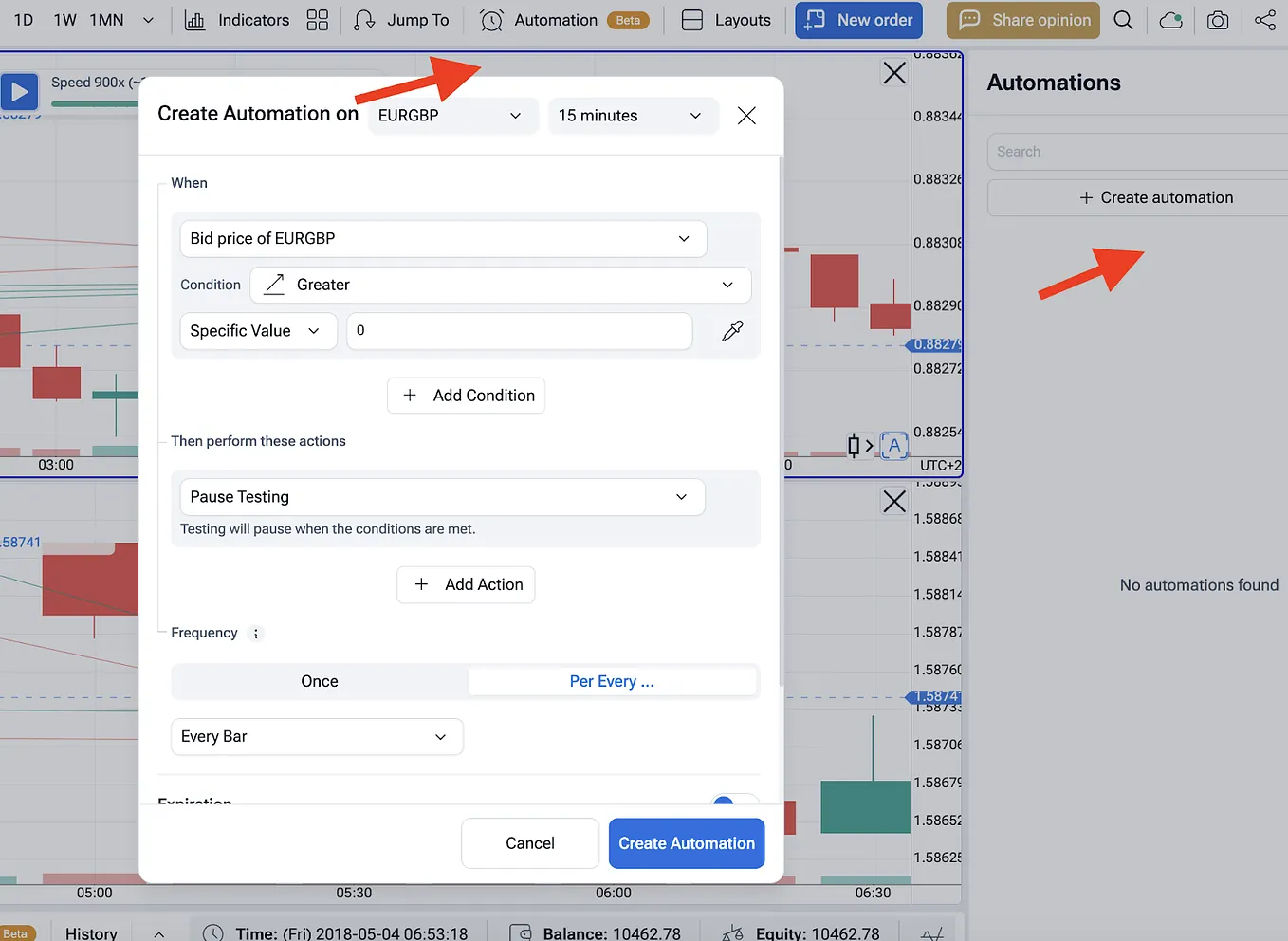The image size is (1288, 941).
Task: Select the Per Every frequency option
Action: tap(612, 680)
